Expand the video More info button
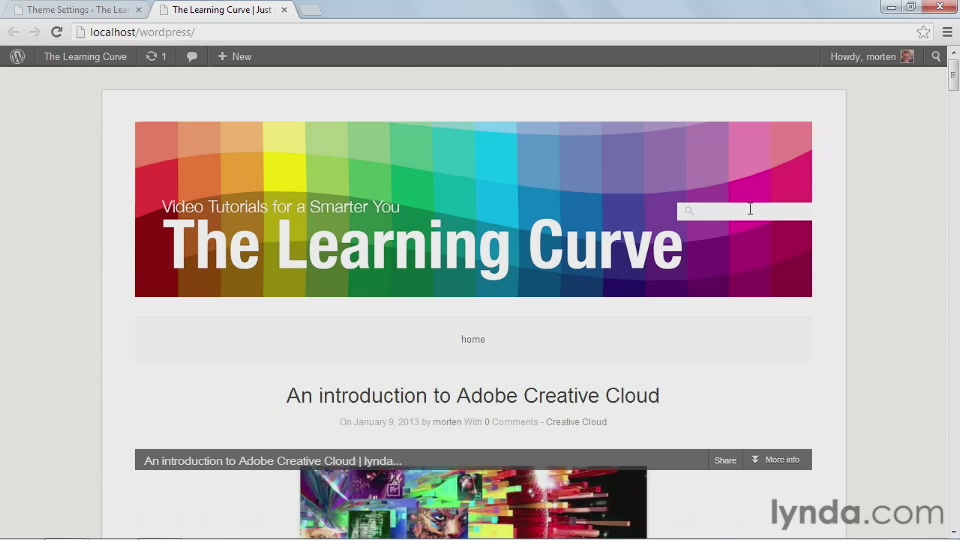This screenshot has height=540, width=960. click(776, 460)
